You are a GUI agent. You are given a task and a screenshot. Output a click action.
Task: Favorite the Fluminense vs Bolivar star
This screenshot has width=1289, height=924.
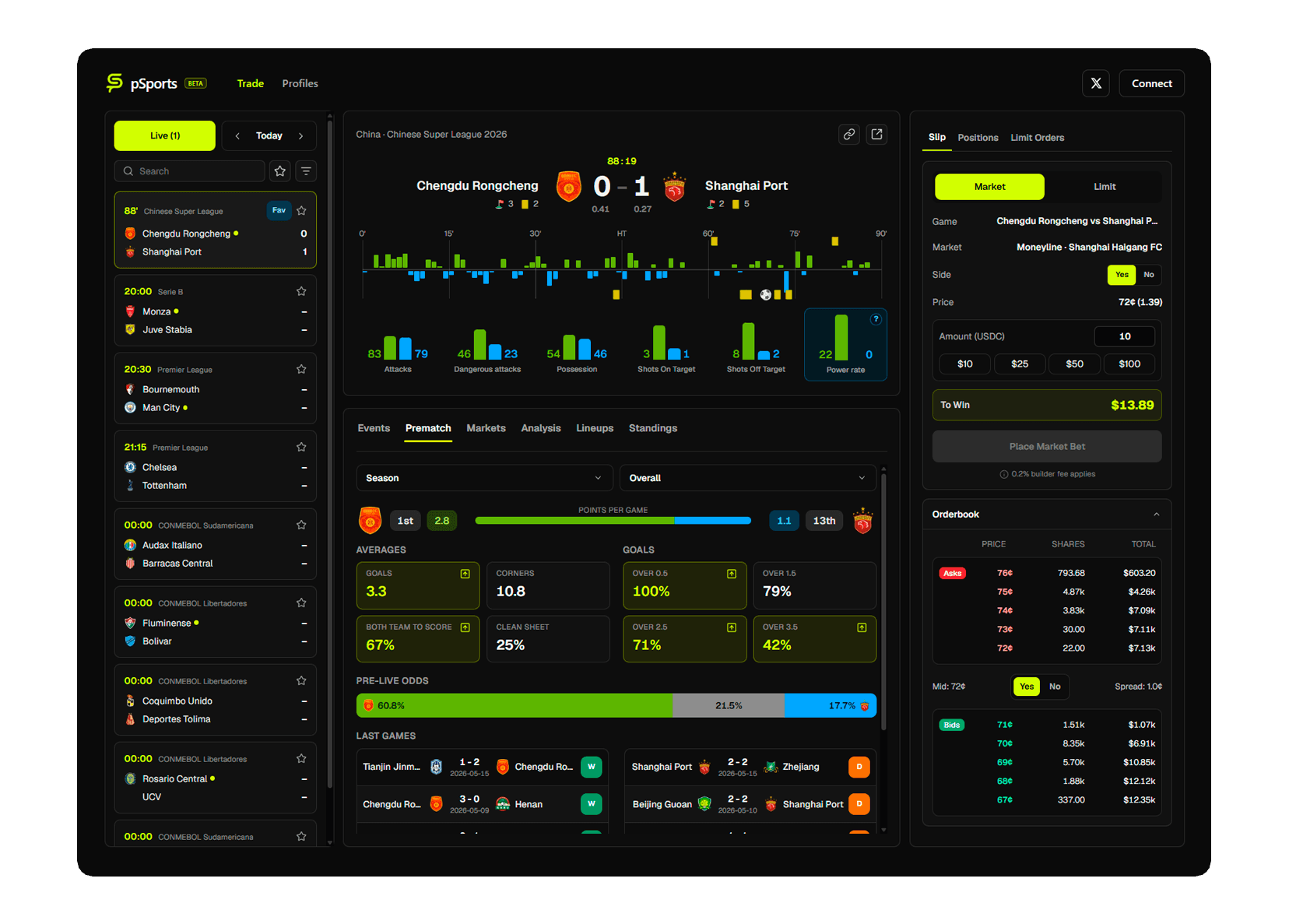(x=301, y=603)
